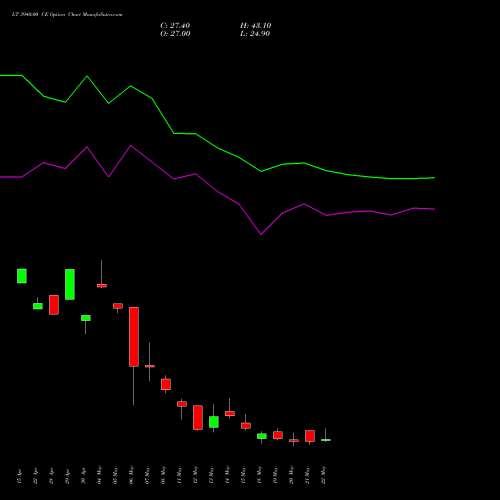Viewport: 500px width, 500px height.
Task: Select the 30 Apr date label
Action: click(83, 476)
